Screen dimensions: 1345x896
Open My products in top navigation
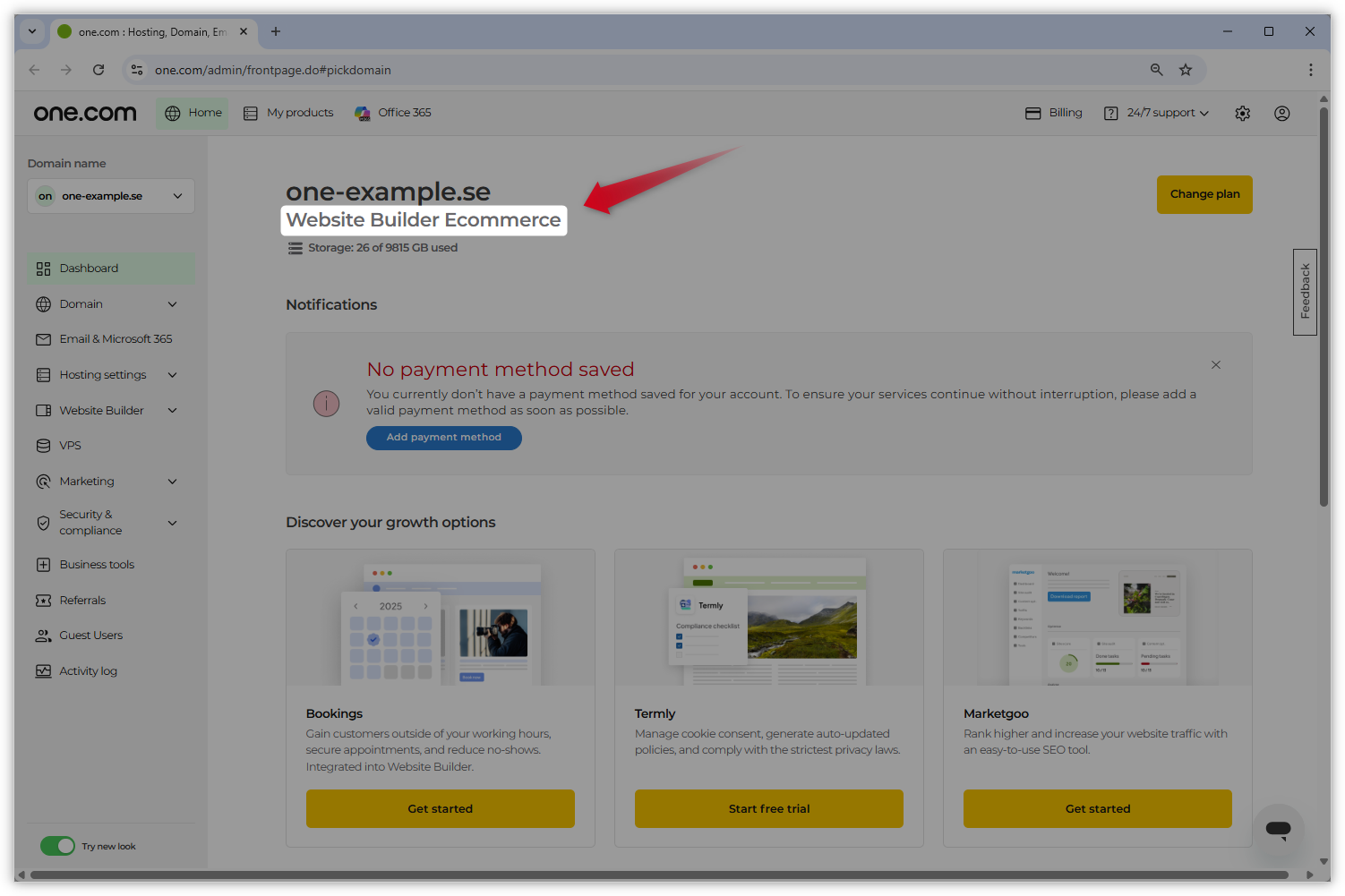pyautogui.click(x=288, y=113)
